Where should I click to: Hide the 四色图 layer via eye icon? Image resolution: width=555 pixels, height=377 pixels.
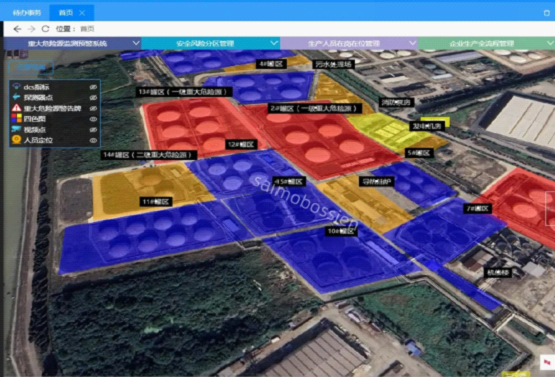93,119
